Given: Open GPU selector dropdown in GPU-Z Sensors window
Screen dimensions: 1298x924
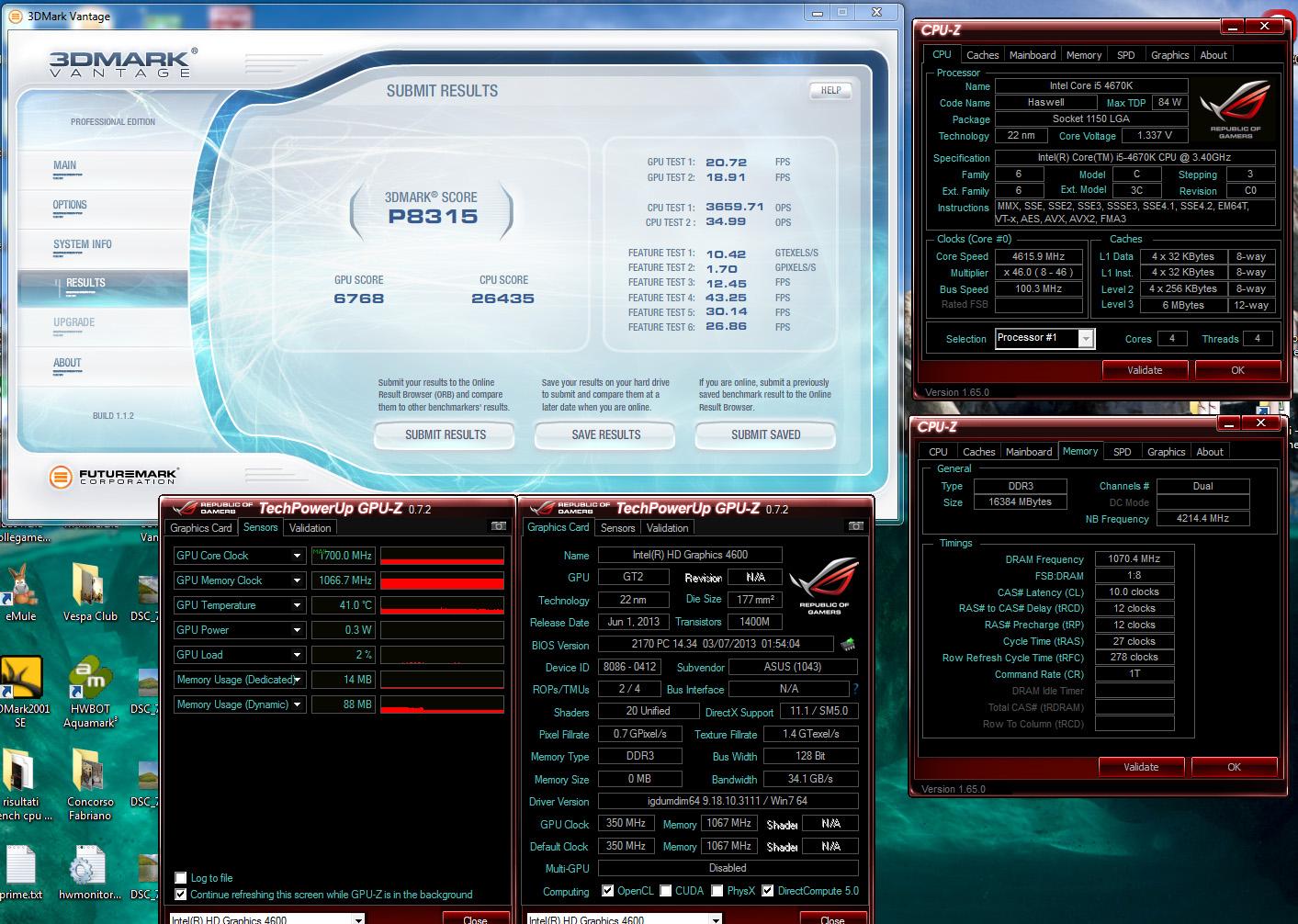Looking at the screenshot, I should (x=358, y=918).
